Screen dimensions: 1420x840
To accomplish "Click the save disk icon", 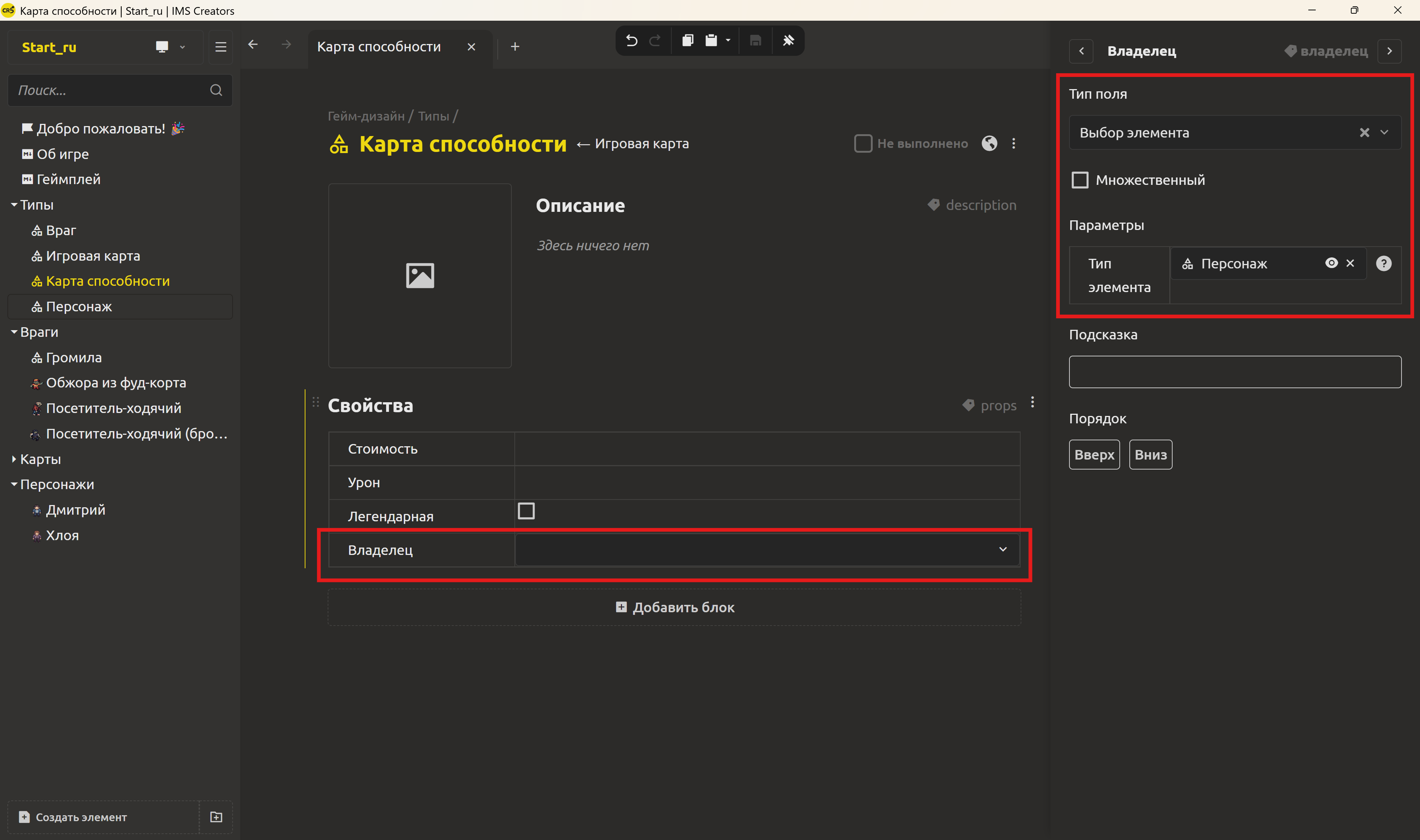I will pos(755,41).
